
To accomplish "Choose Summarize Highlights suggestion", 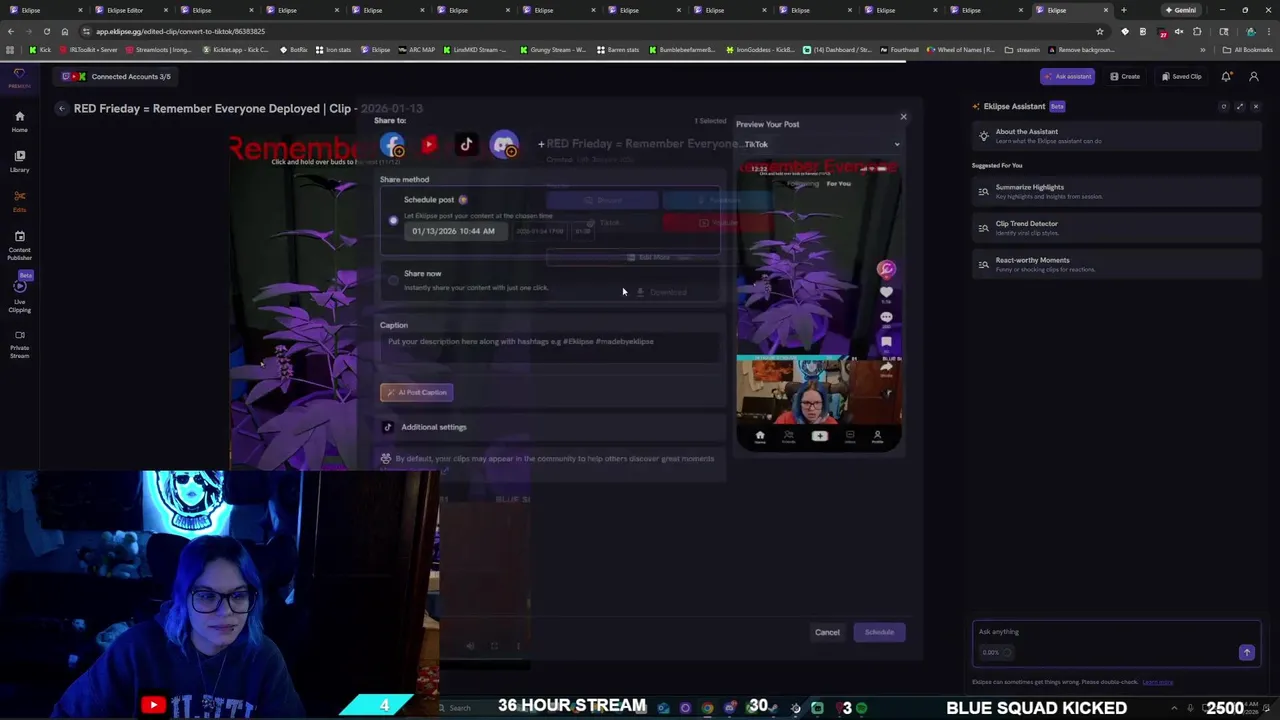I will 1115,191.
